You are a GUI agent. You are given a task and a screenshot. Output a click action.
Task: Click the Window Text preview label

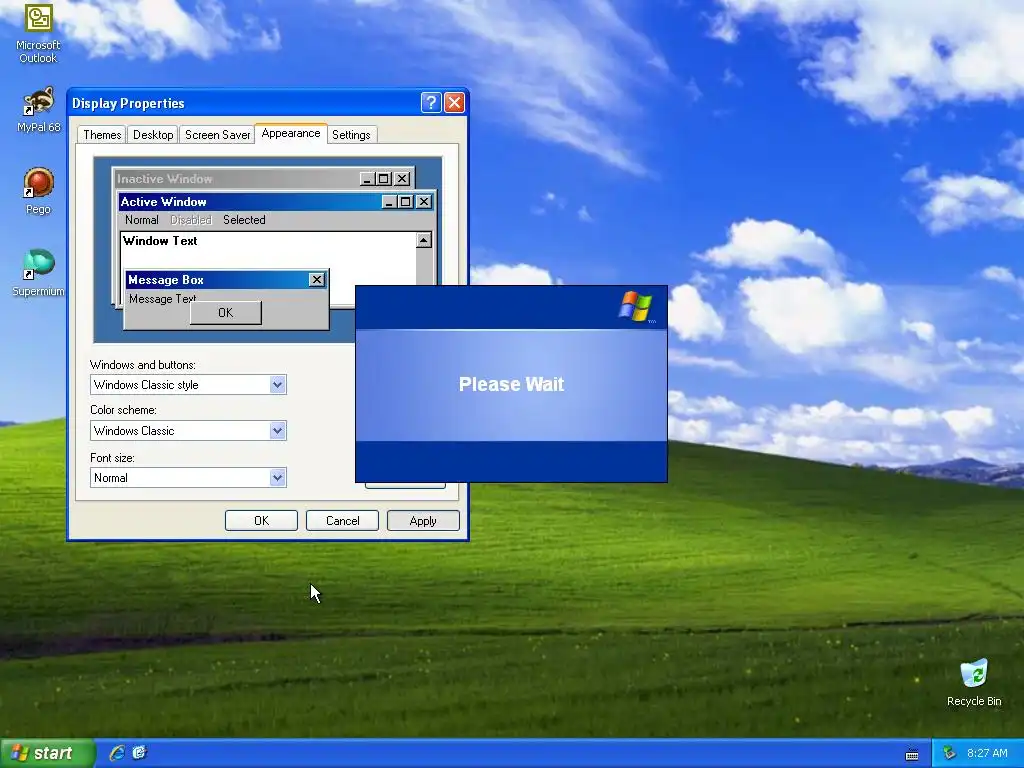[x=160, y=241]
